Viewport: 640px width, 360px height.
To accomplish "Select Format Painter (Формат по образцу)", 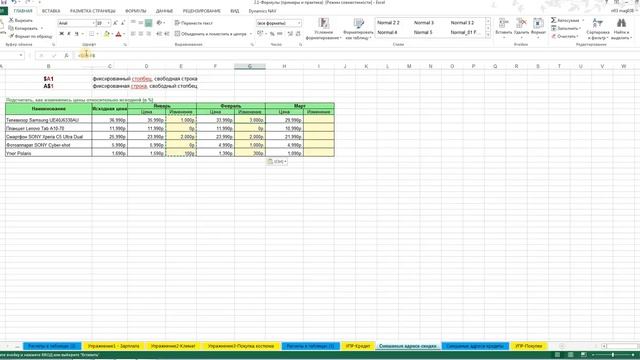I will tap(30, 36).
